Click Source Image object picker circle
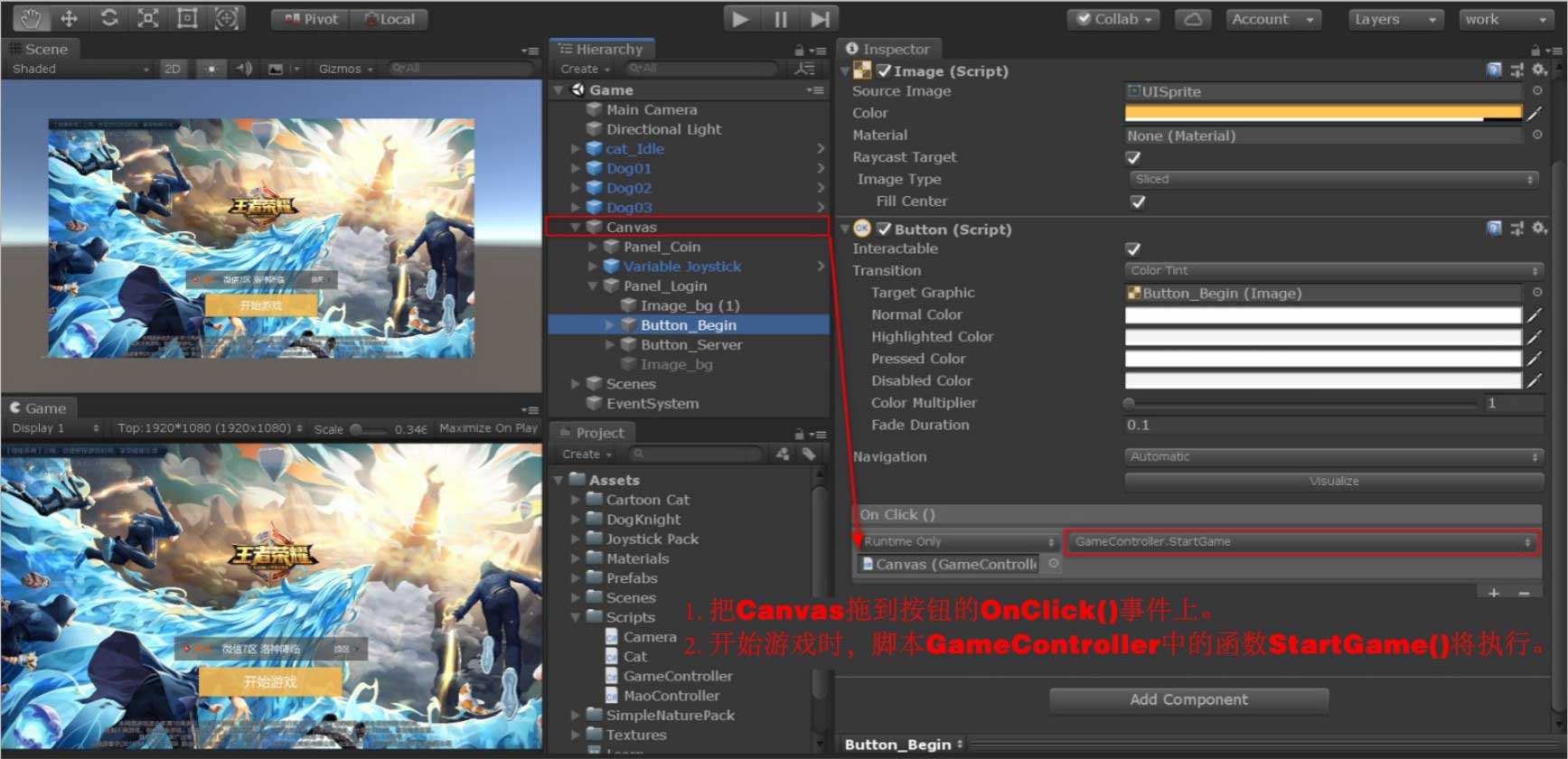This screenshot has height=759, width=1568. coord(1537,91)
